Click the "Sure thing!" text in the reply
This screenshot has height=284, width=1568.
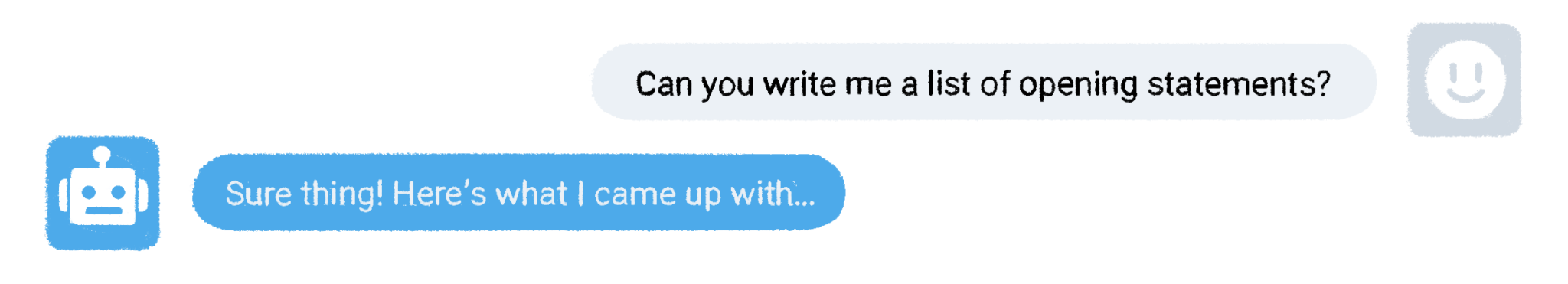pos(305,194)
